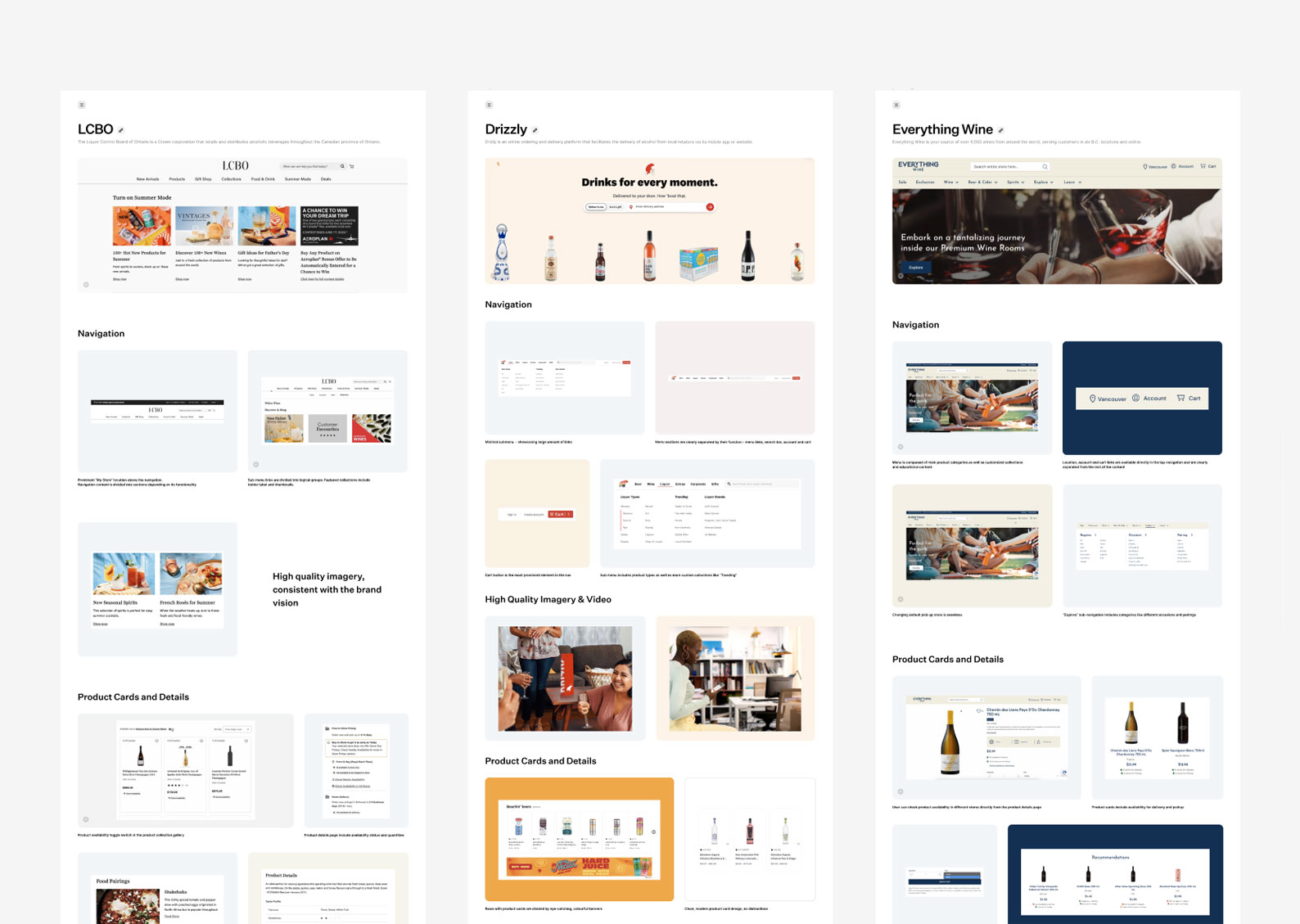Click the delivery address field in the Drizzly hero
Viewport: 1300px width, 924px height.
[x=666, y=207]
